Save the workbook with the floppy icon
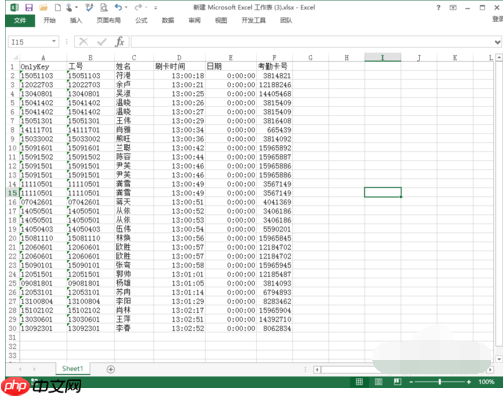503x396 pixels. (x=29, y=7)
